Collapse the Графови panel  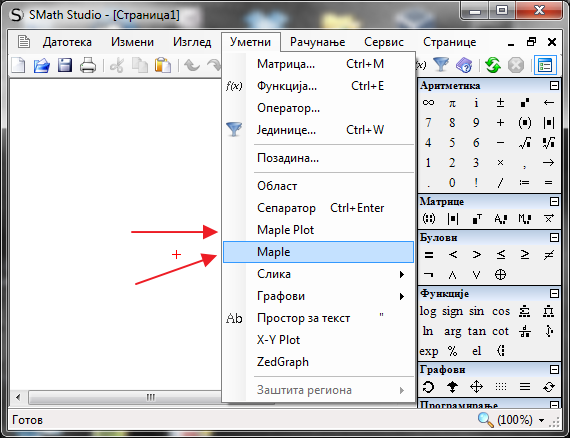coord(554,370)
